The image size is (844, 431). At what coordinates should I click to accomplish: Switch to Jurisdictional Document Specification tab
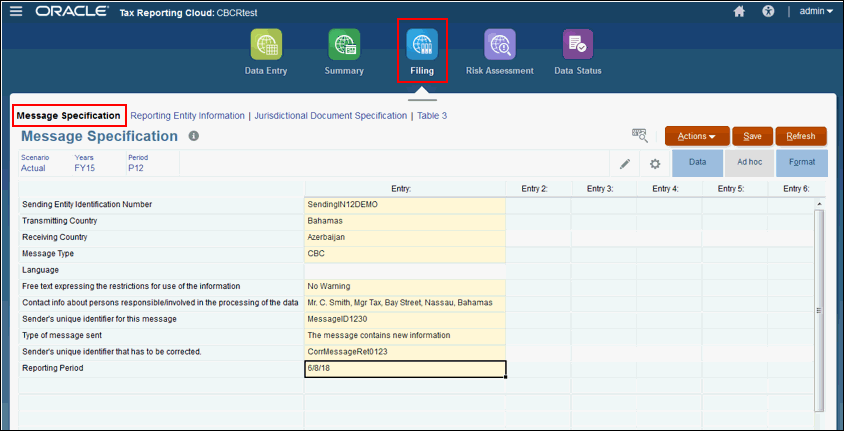(x=330, y=116)
